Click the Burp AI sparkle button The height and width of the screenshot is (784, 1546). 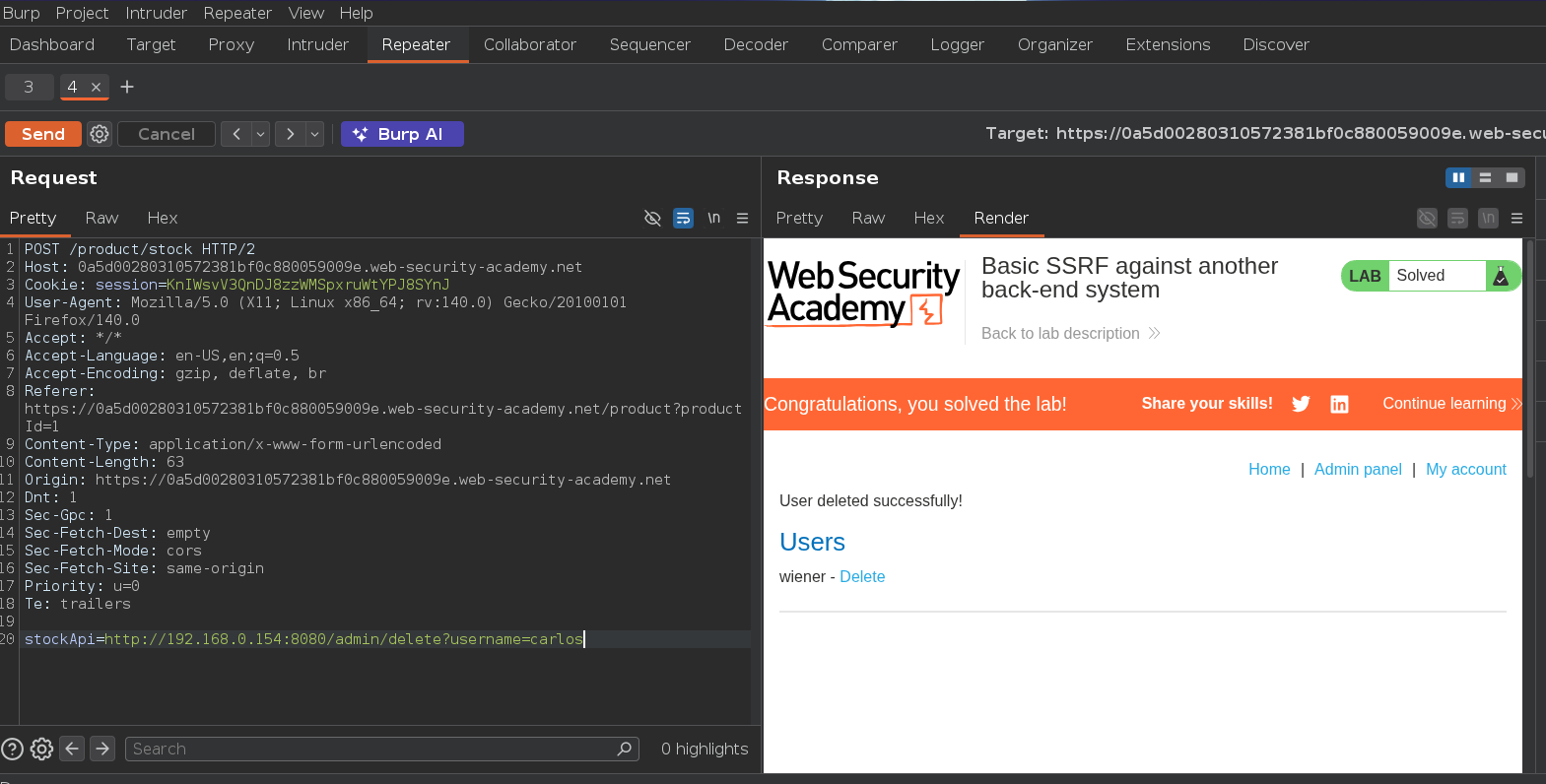coord(402,134)
